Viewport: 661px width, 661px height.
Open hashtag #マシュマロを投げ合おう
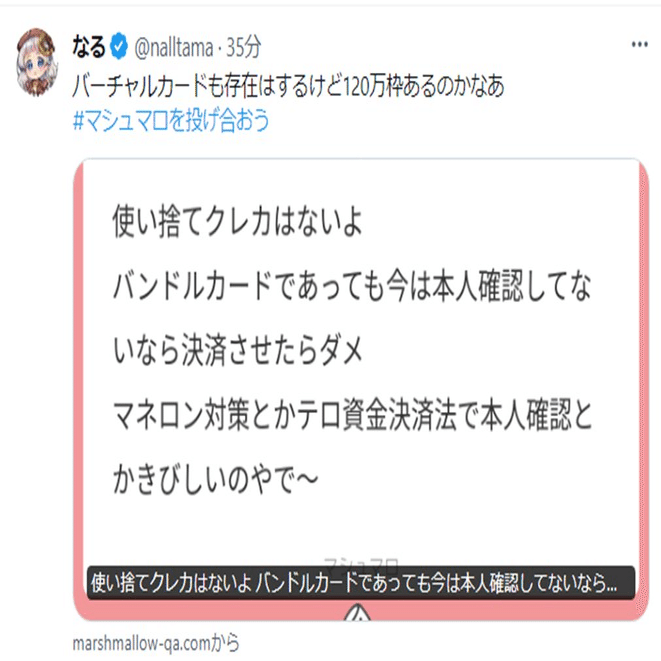pos(171,120)
